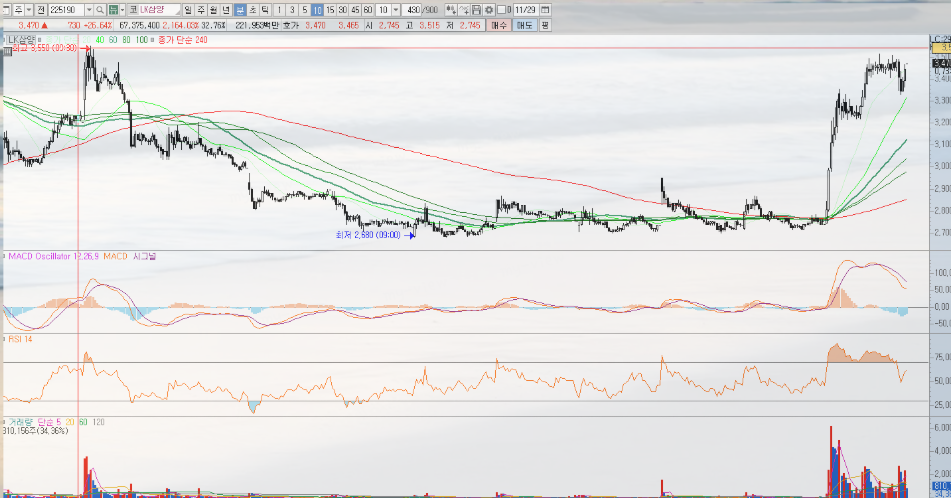Click the current price 3,470 in info bar
The height and width of the screenshot is (498, 951).
click(x=29, y=25)
